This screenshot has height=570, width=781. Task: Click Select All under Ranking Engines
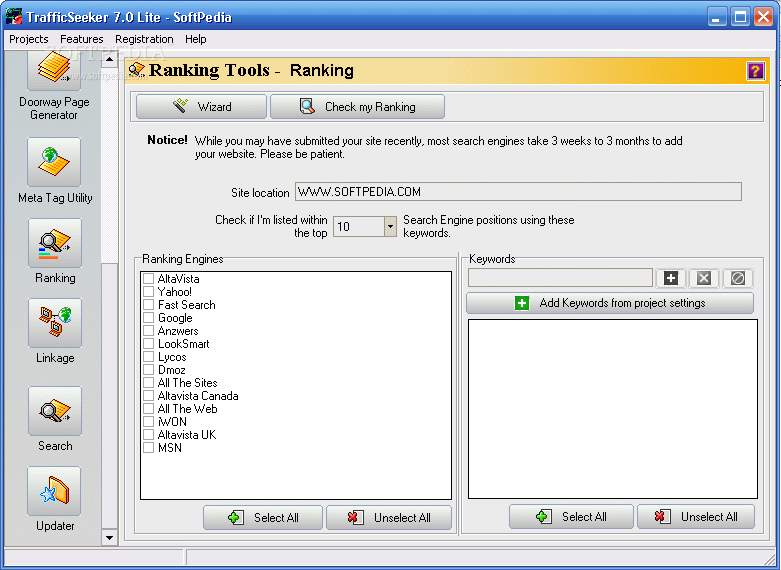coord(262,518)
